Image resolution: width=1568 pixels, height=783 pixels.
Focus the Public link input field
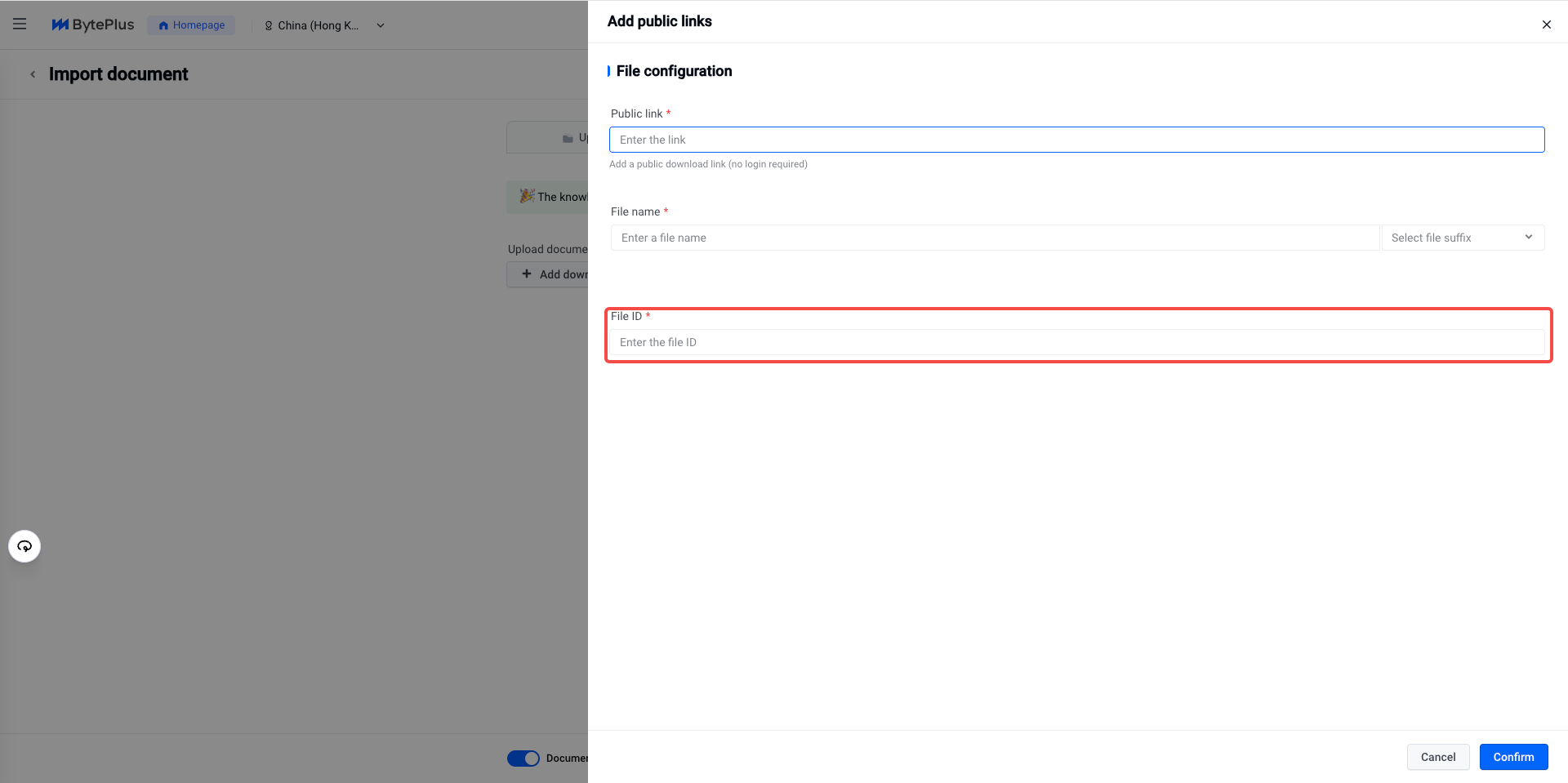[x=1076, y=140]
